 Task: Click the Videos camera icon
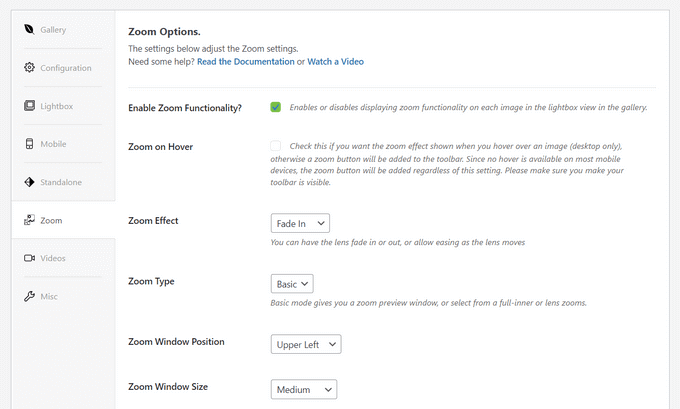(x=29, y=258)
